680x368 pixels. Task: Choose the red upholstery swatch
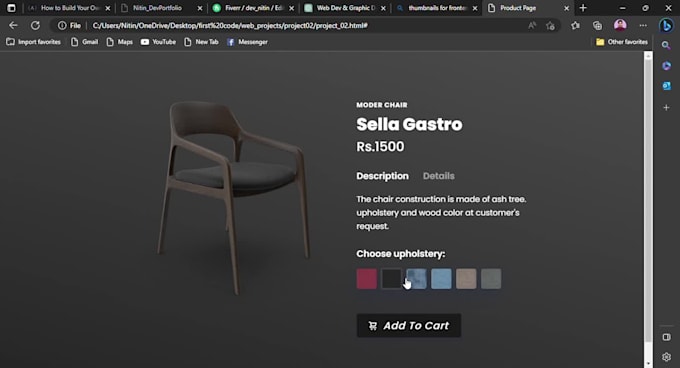366,279
